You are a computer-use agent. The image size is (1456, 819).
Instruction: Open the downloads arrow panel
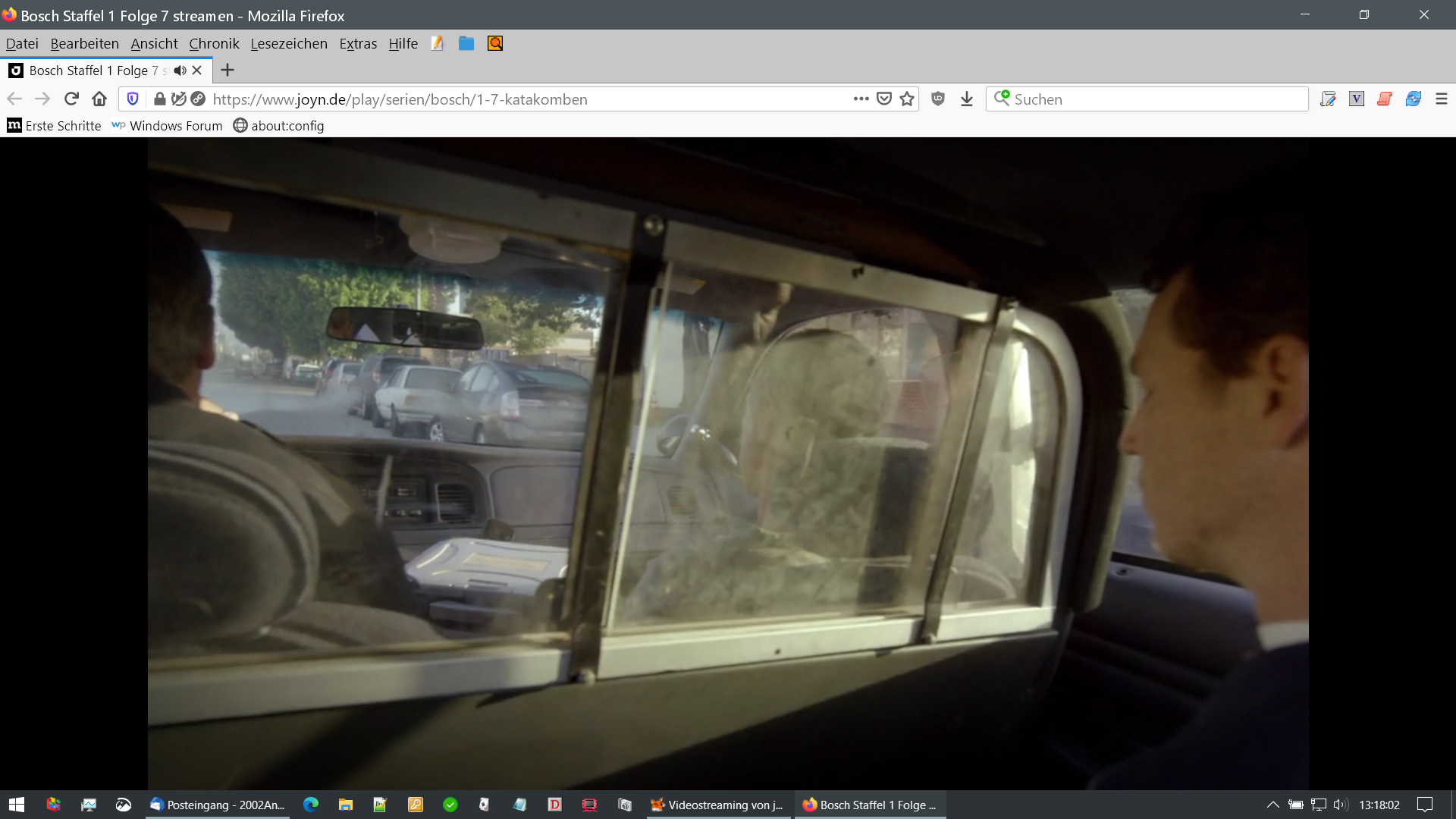click(x=967, y=99)
